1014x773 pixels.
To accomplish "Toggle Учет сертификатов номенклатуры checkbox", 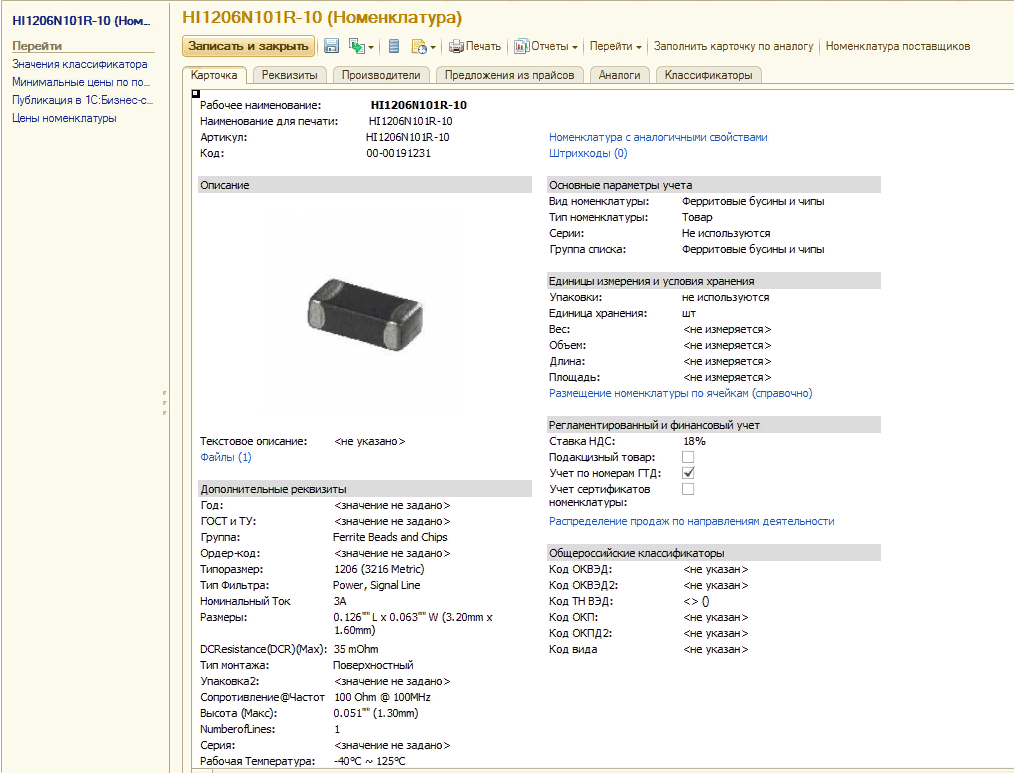I will 688,489.
